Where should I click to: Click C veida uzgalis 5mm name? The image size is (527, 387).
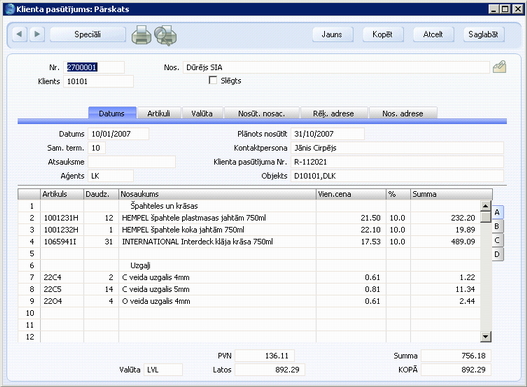[156, 289]
